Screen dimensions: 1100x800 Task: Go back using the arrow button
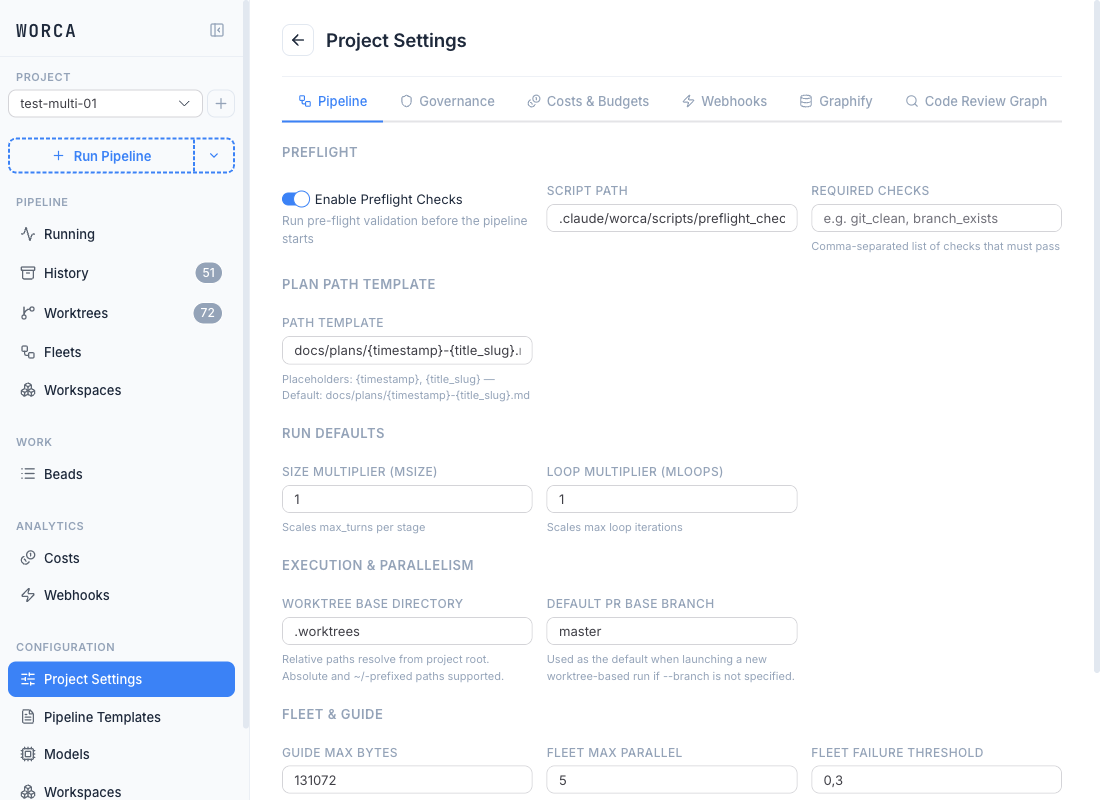(297, 40)
